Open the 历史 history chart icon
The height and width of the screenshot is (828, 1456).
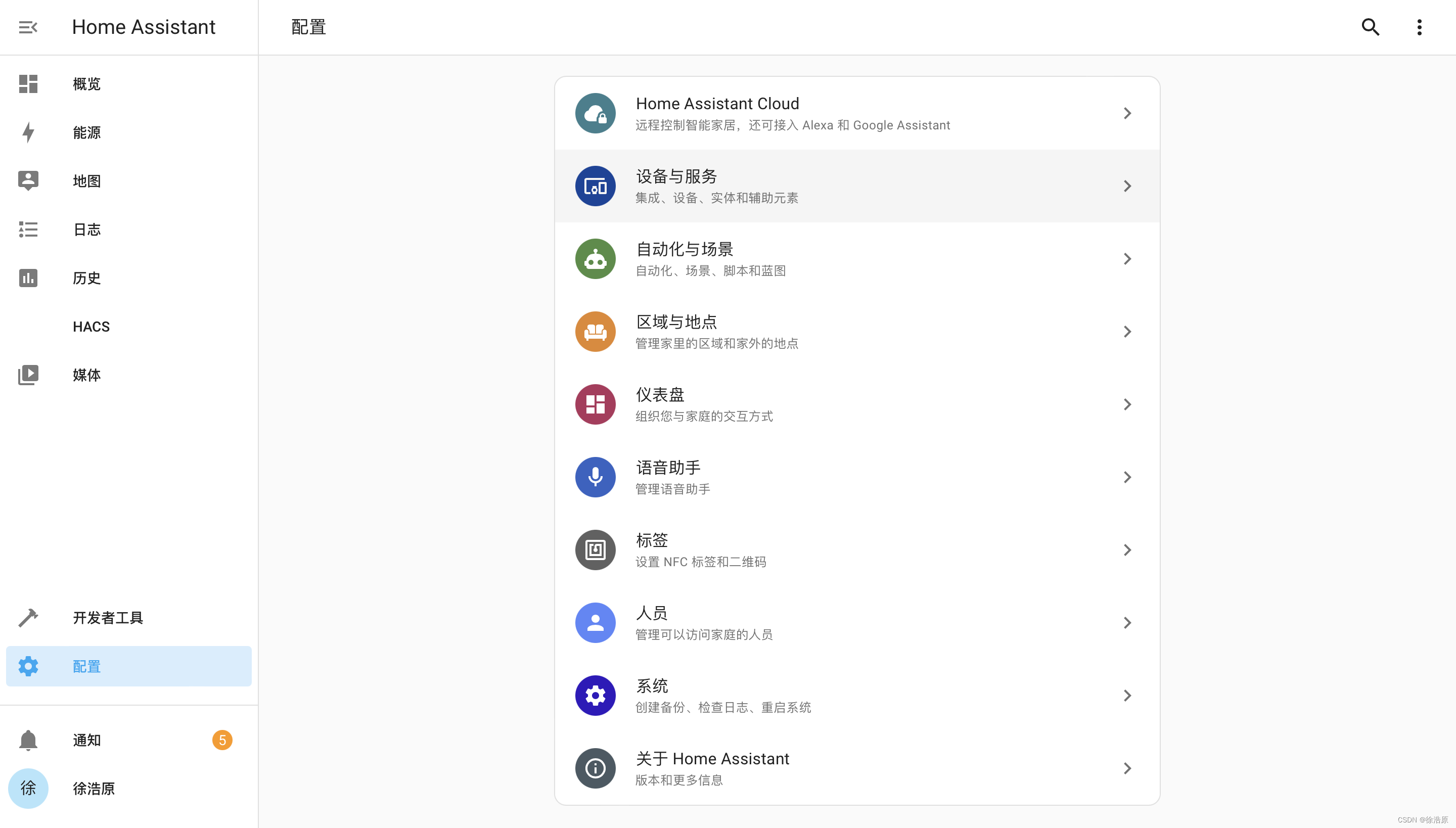[x=28, y=278]
